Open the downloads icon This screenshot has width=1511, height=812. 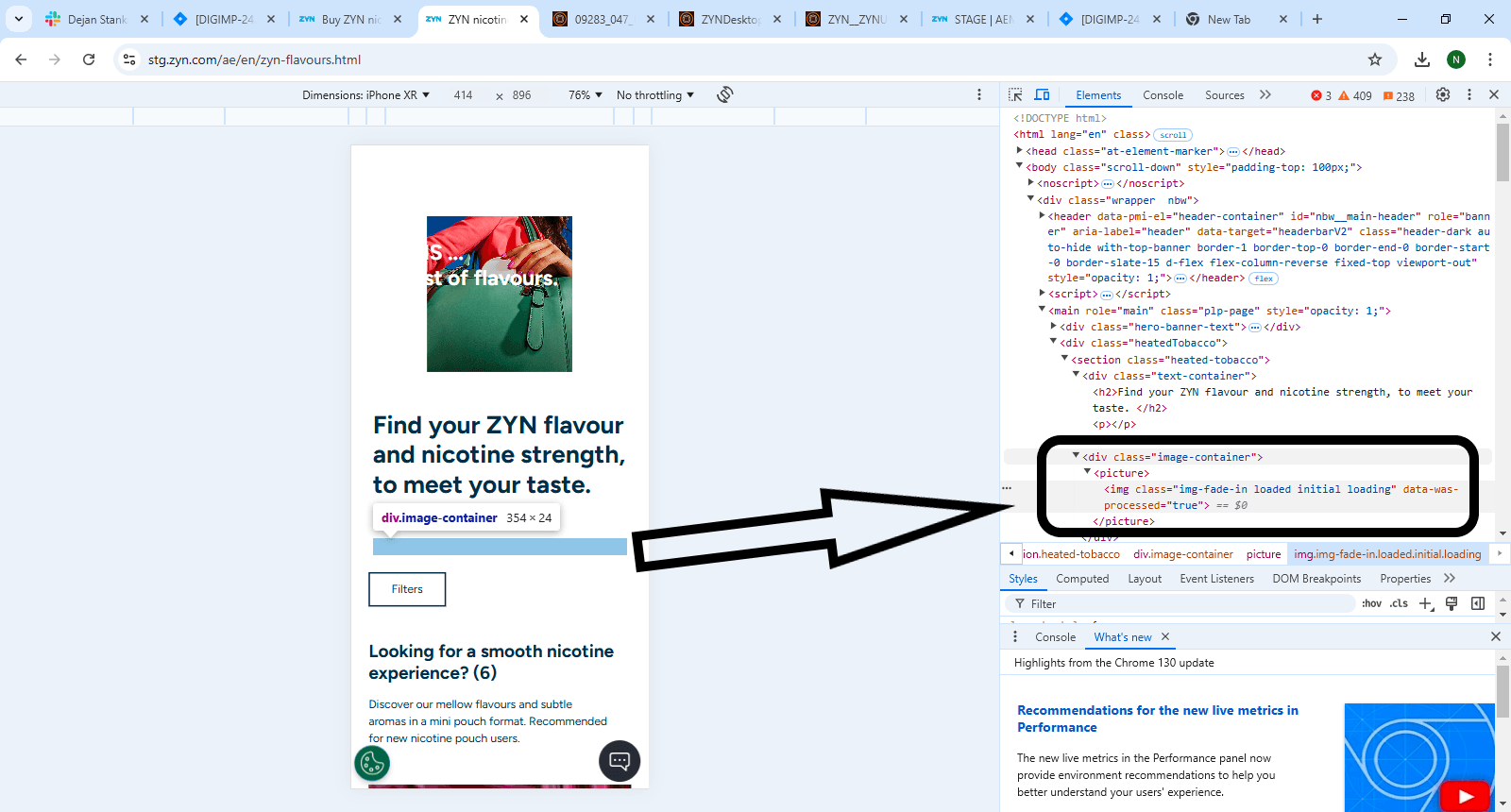[1422, 59]
